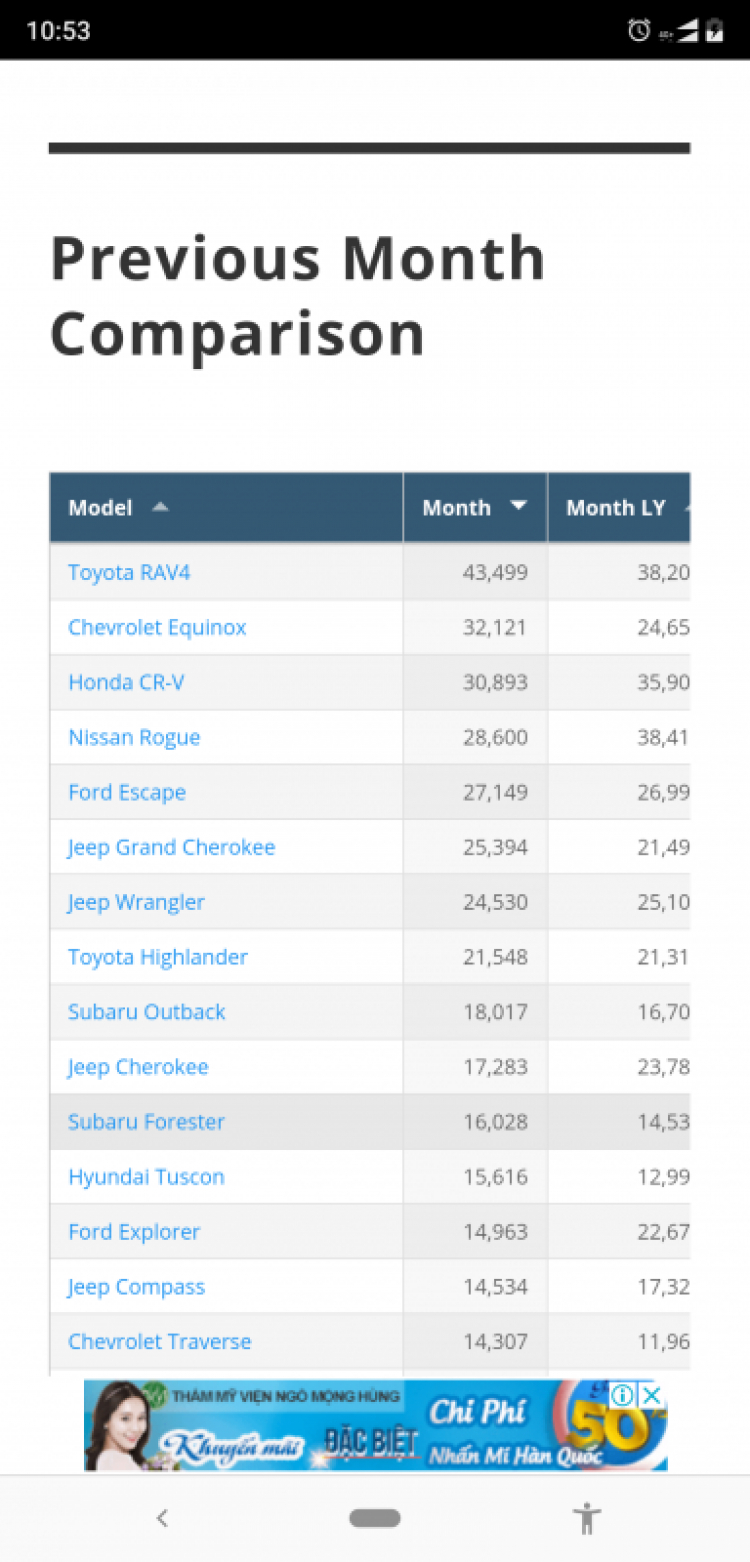Tap the battery status icon
This screenshot has height=1562, width=750.
(714, 30)
